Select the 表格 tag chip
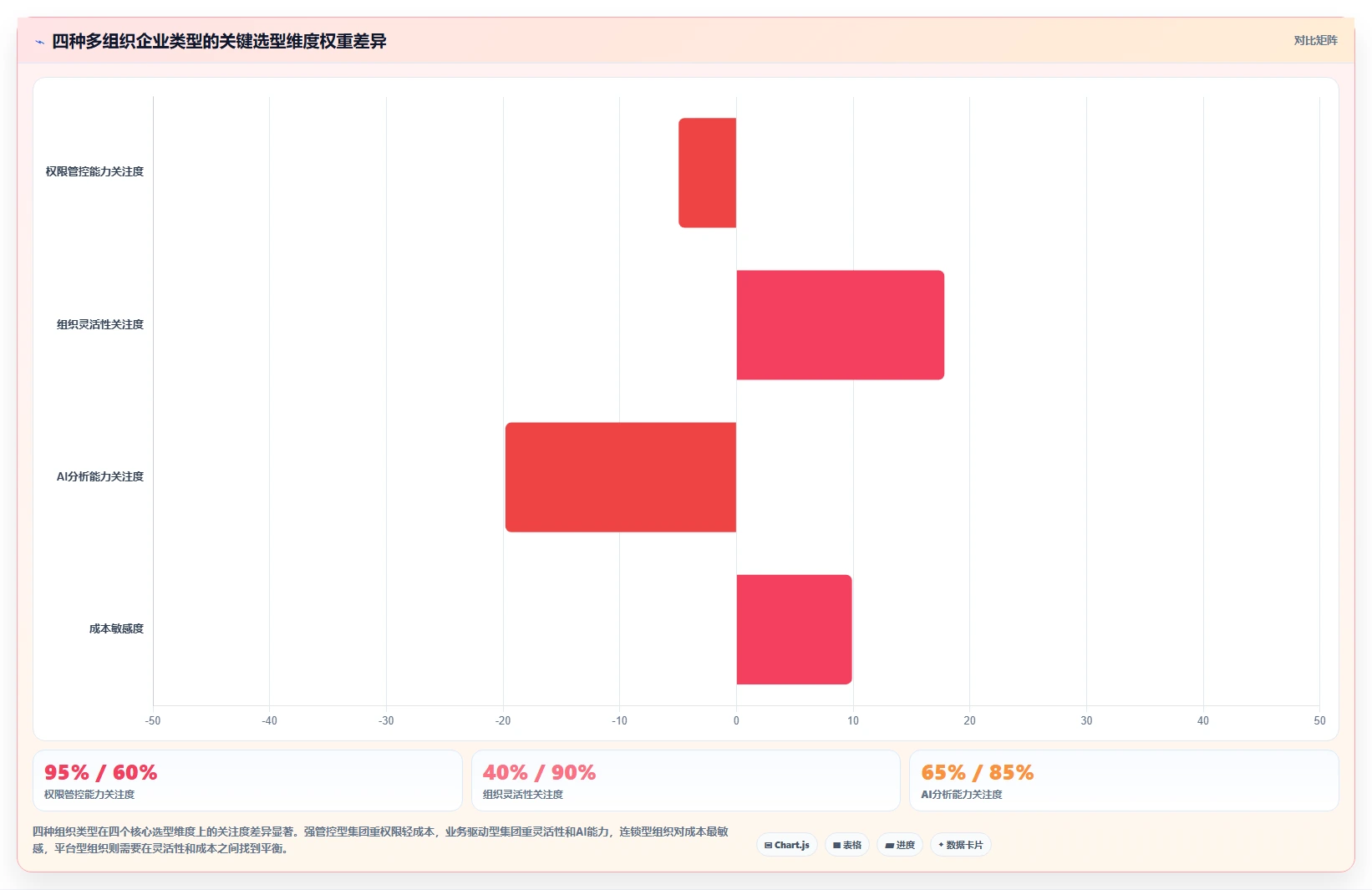 [x=847, y=845]
